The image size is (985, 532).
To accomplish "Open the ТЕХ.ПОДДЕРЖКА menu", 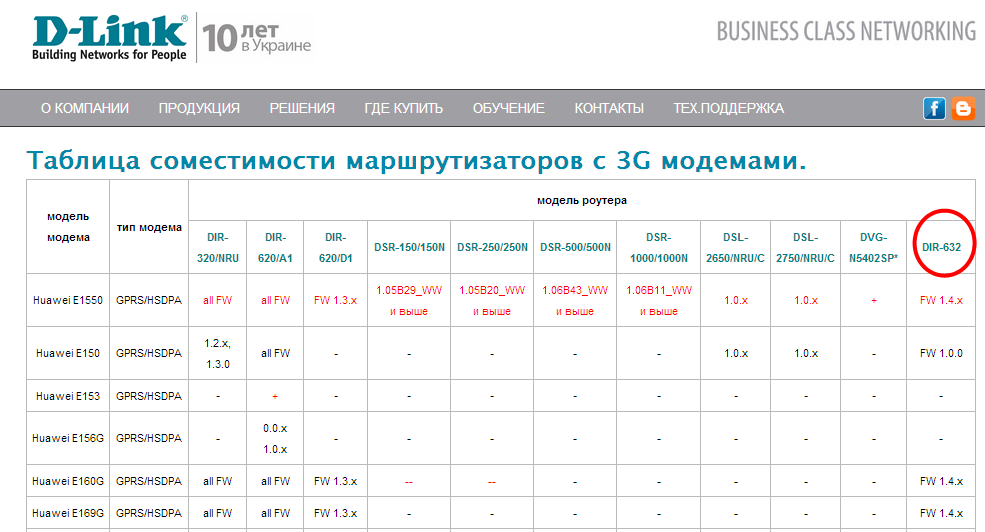I will (x=729, y=109).
